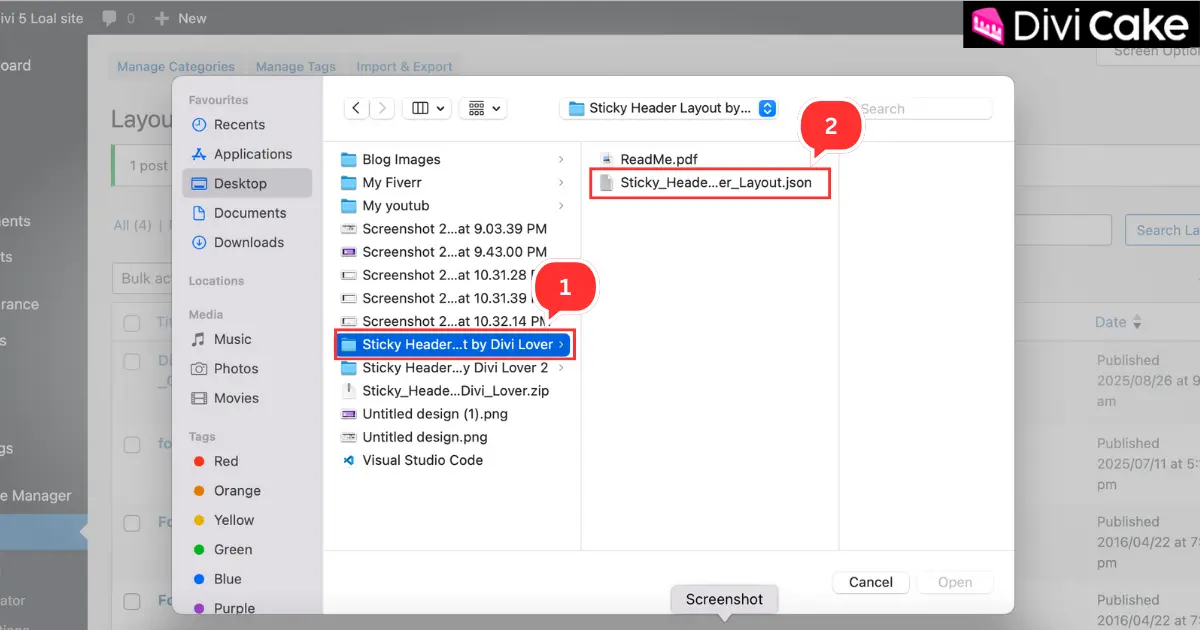Open Manage Tags tab in WordPress
1200x630 pixels.
(296, 67)
